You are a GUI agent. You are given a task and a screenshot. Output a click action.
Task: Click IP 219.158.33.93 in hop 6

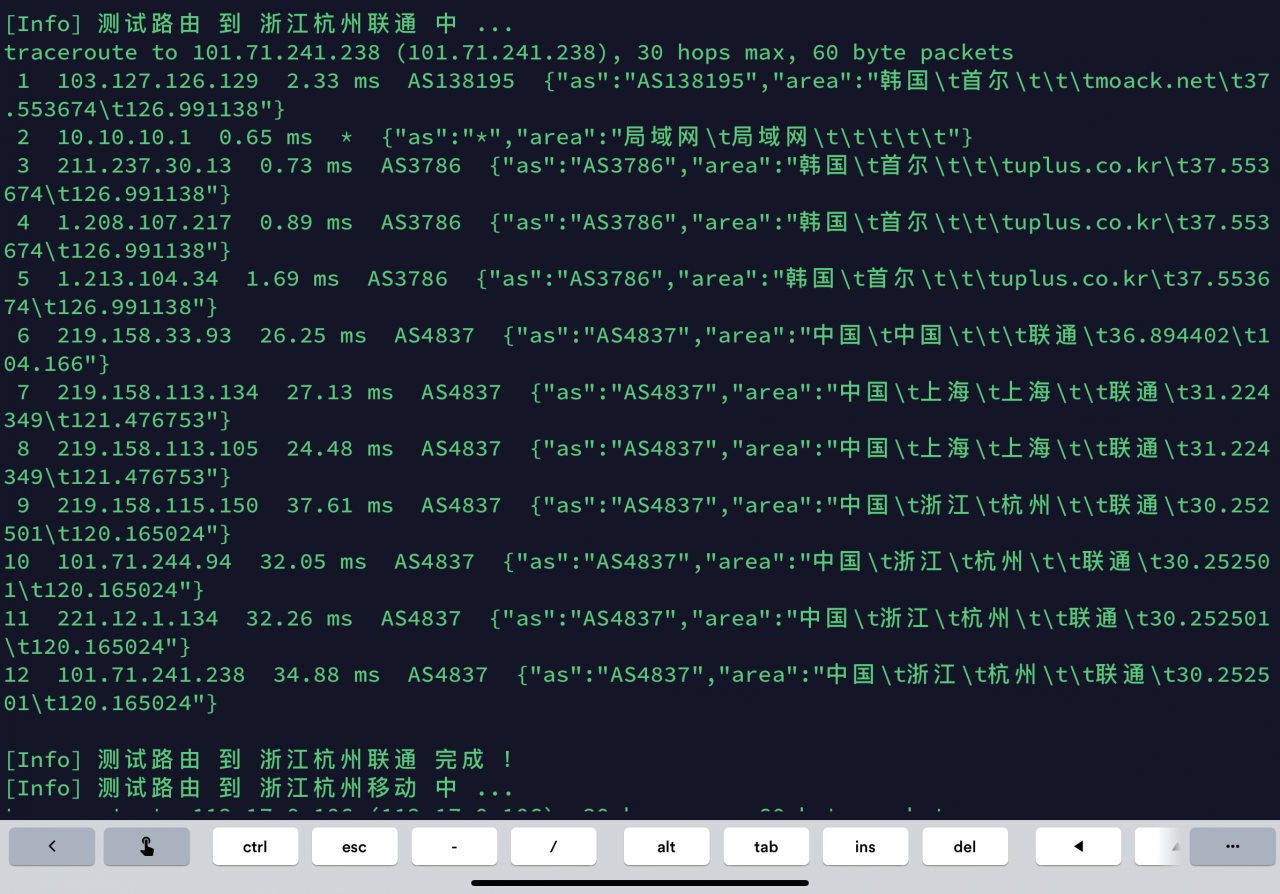144,336
